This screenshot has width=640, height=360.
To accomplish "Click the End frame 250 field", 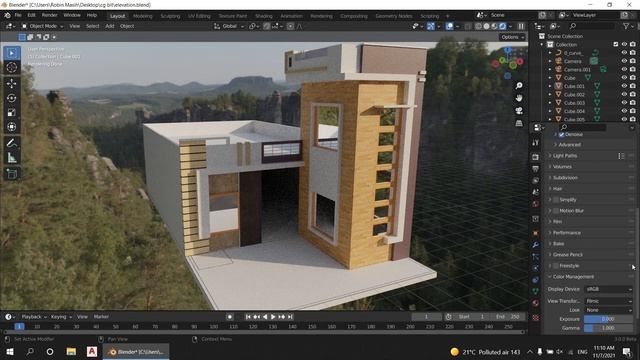I will [508, 317].
